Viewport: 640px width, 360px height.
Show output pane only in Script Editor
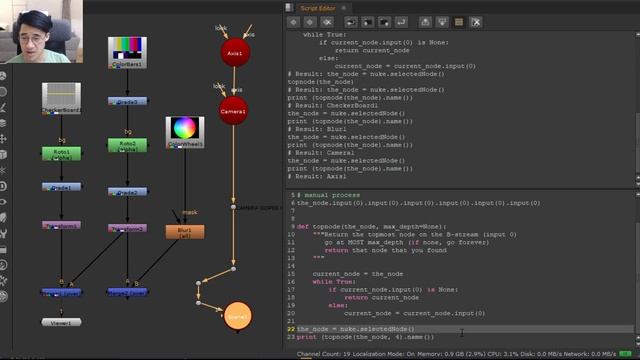(442, 22)
